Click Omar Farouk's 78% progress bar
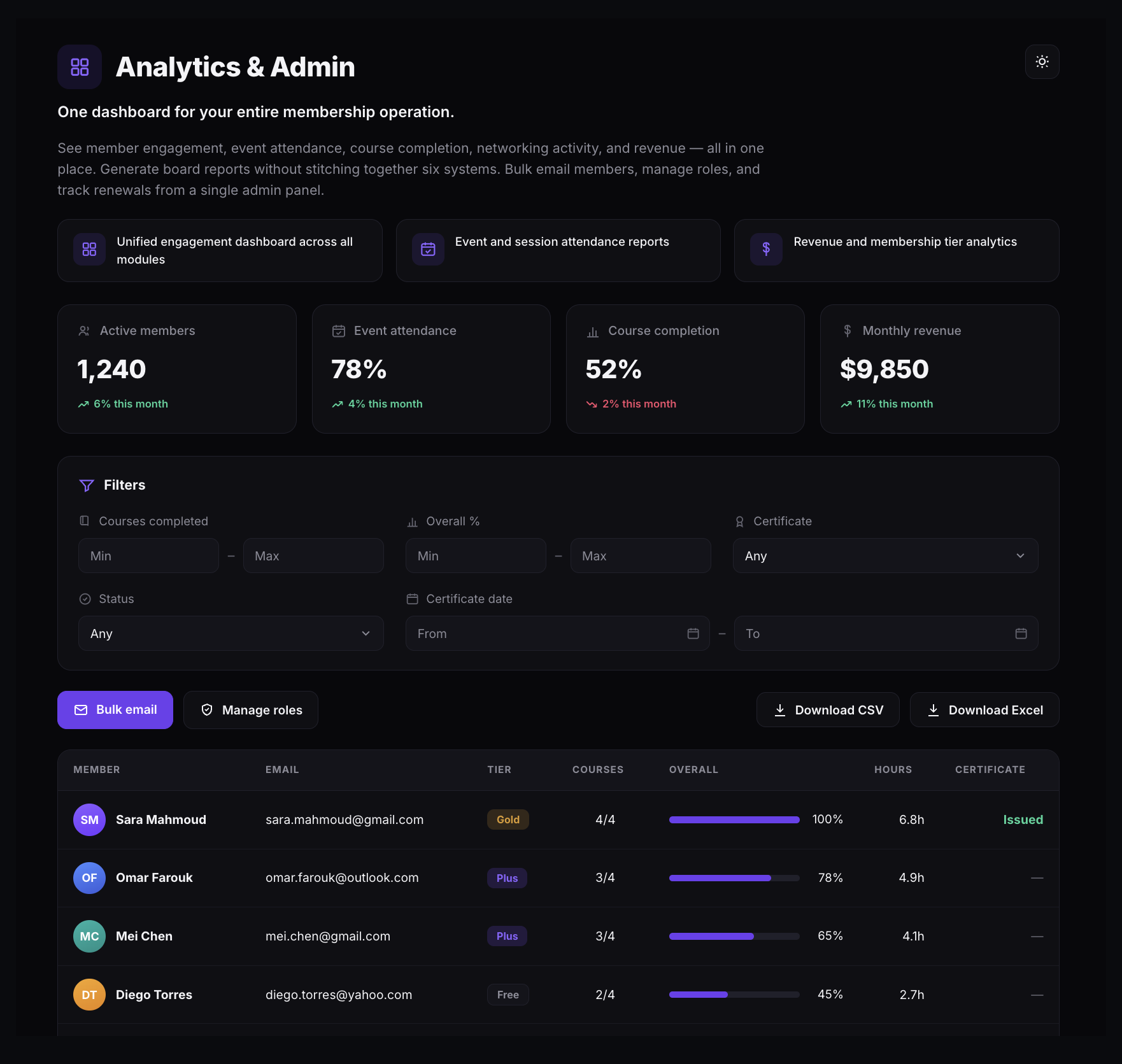Viewport: 1122px width, 1064px height. [x=734, y=878]
